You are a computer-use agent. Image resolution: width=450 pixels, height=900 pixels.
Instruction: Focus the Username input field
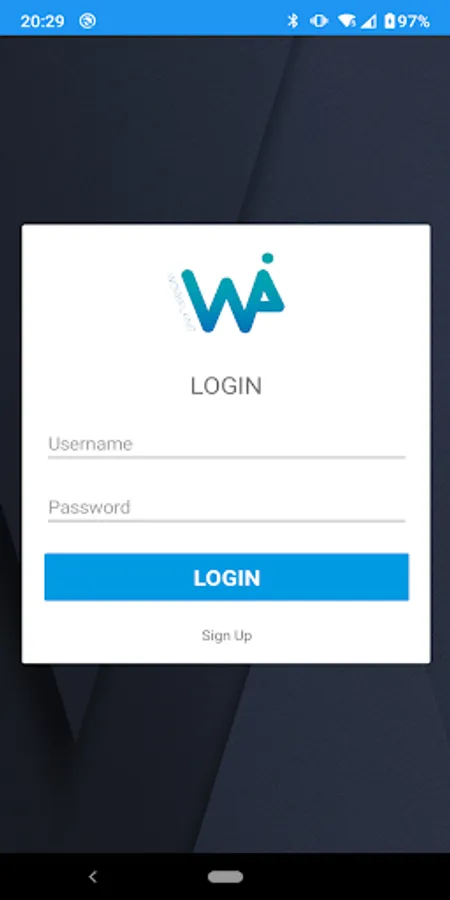pos(227,445)
